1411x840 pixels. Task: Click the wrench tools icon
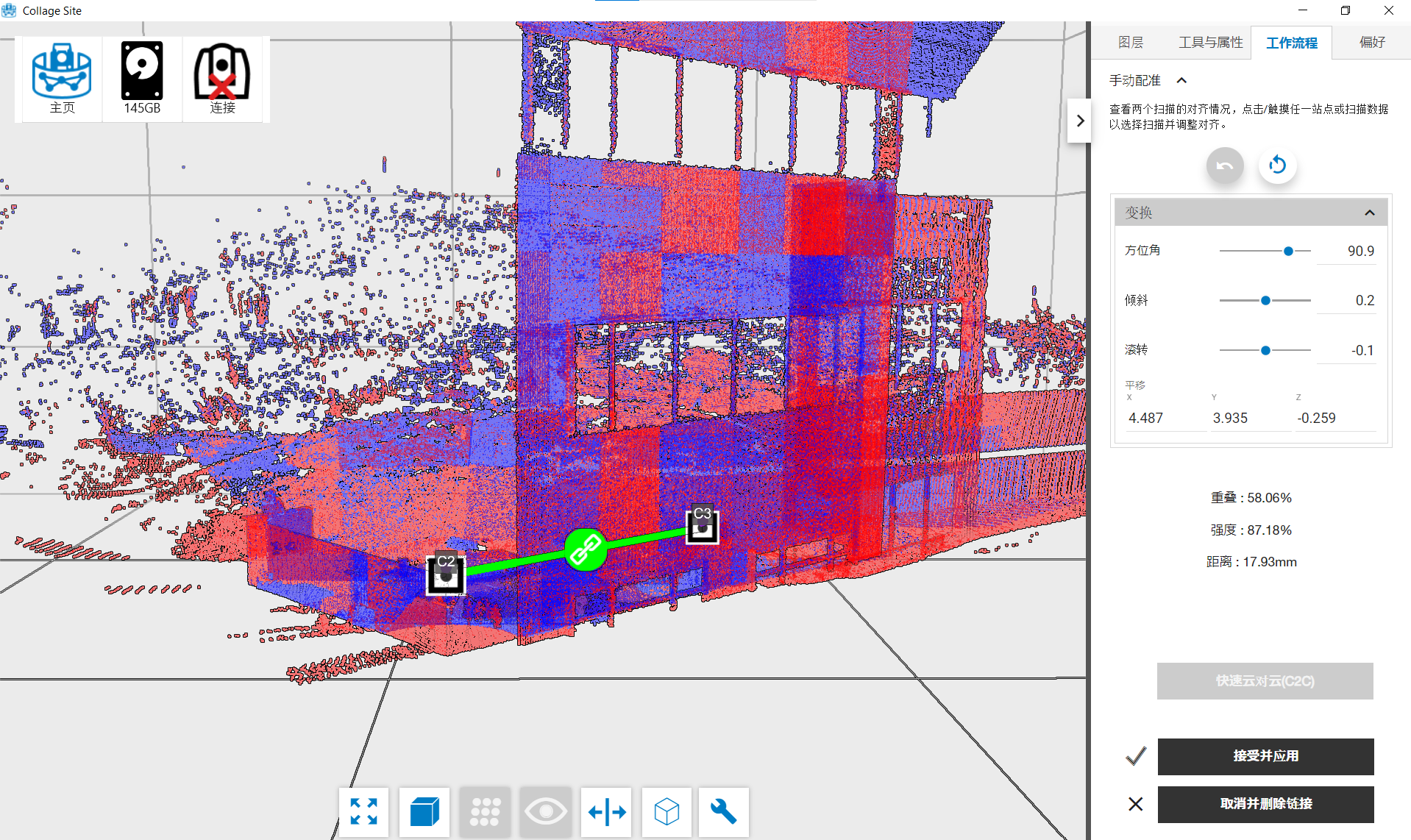[x=723, y=812]
